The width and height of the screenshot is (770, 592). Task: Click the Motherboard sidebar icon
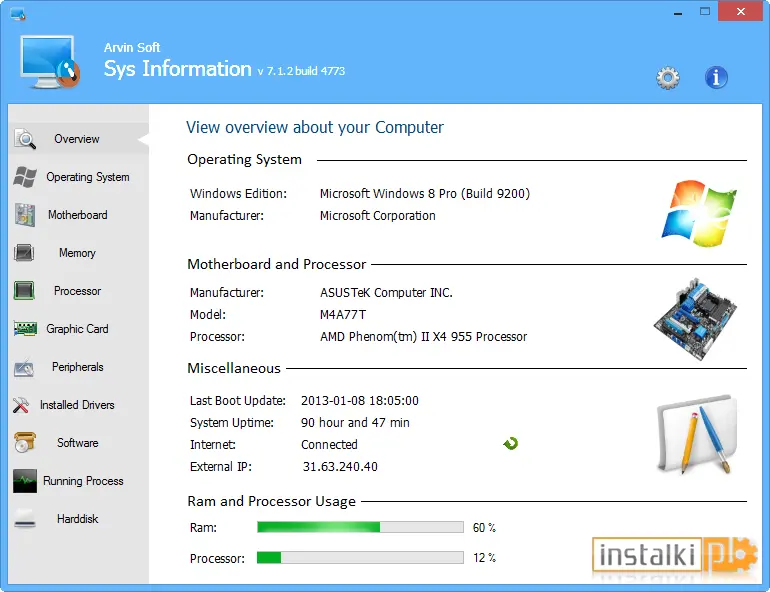[25, 215]
